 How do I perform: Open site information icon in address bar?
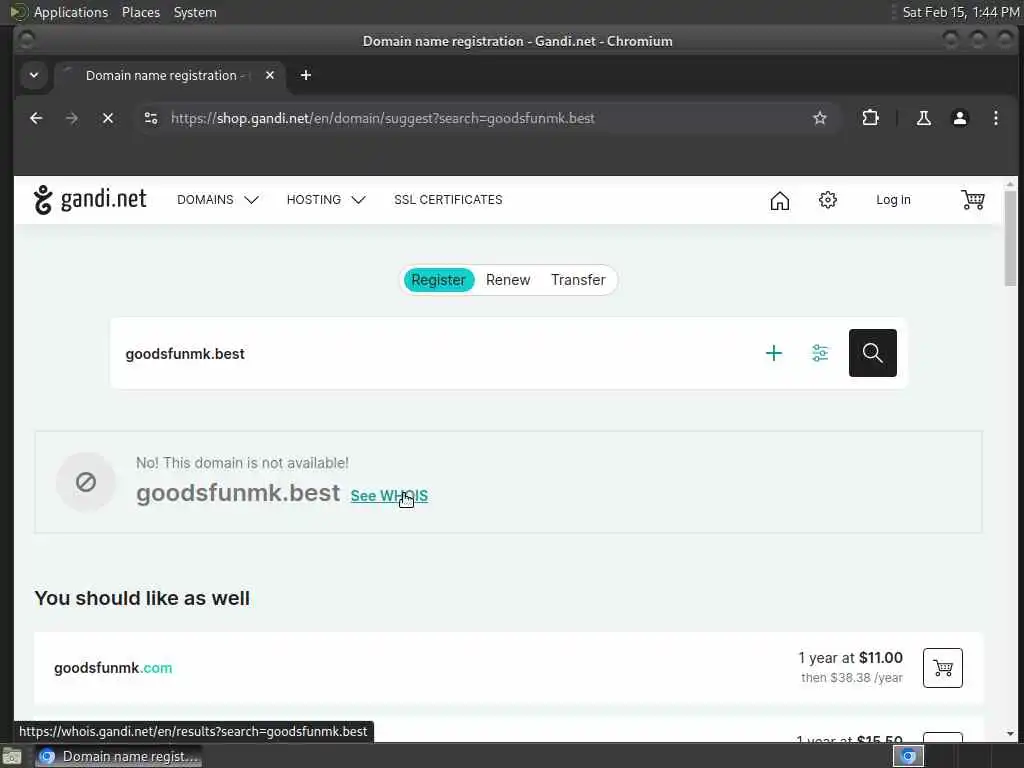[x=151, y=118]
